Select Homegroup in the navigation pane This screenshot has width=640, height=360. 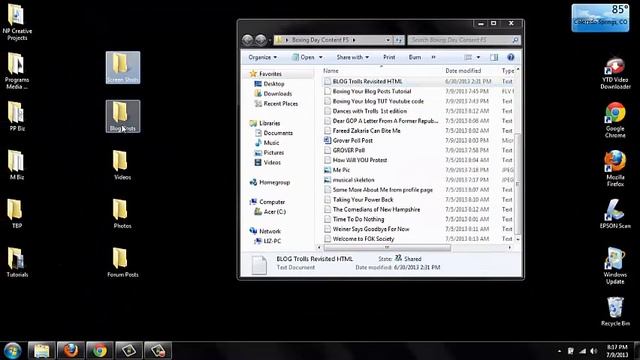pos(270,182)
